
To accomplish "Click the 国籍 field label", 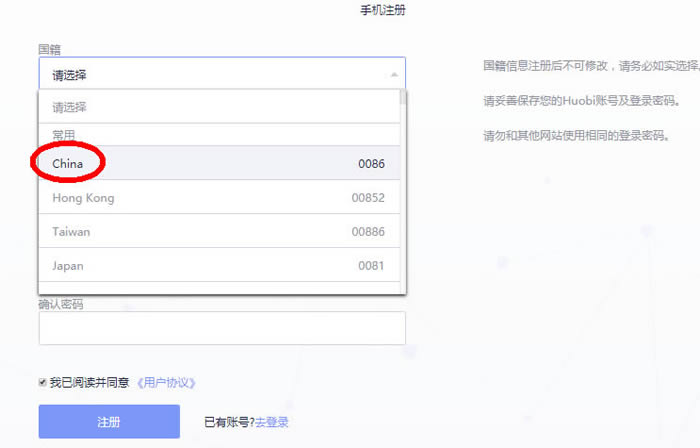I will point(49,48).
